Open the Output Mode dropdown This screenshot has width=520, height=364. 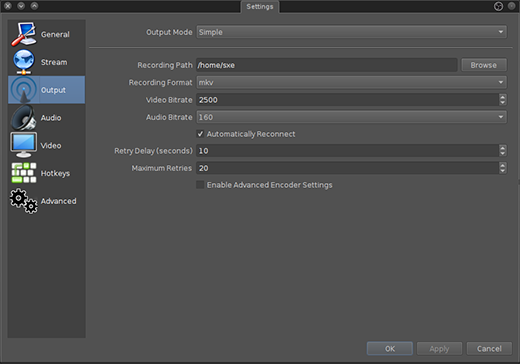click(352, 32)
